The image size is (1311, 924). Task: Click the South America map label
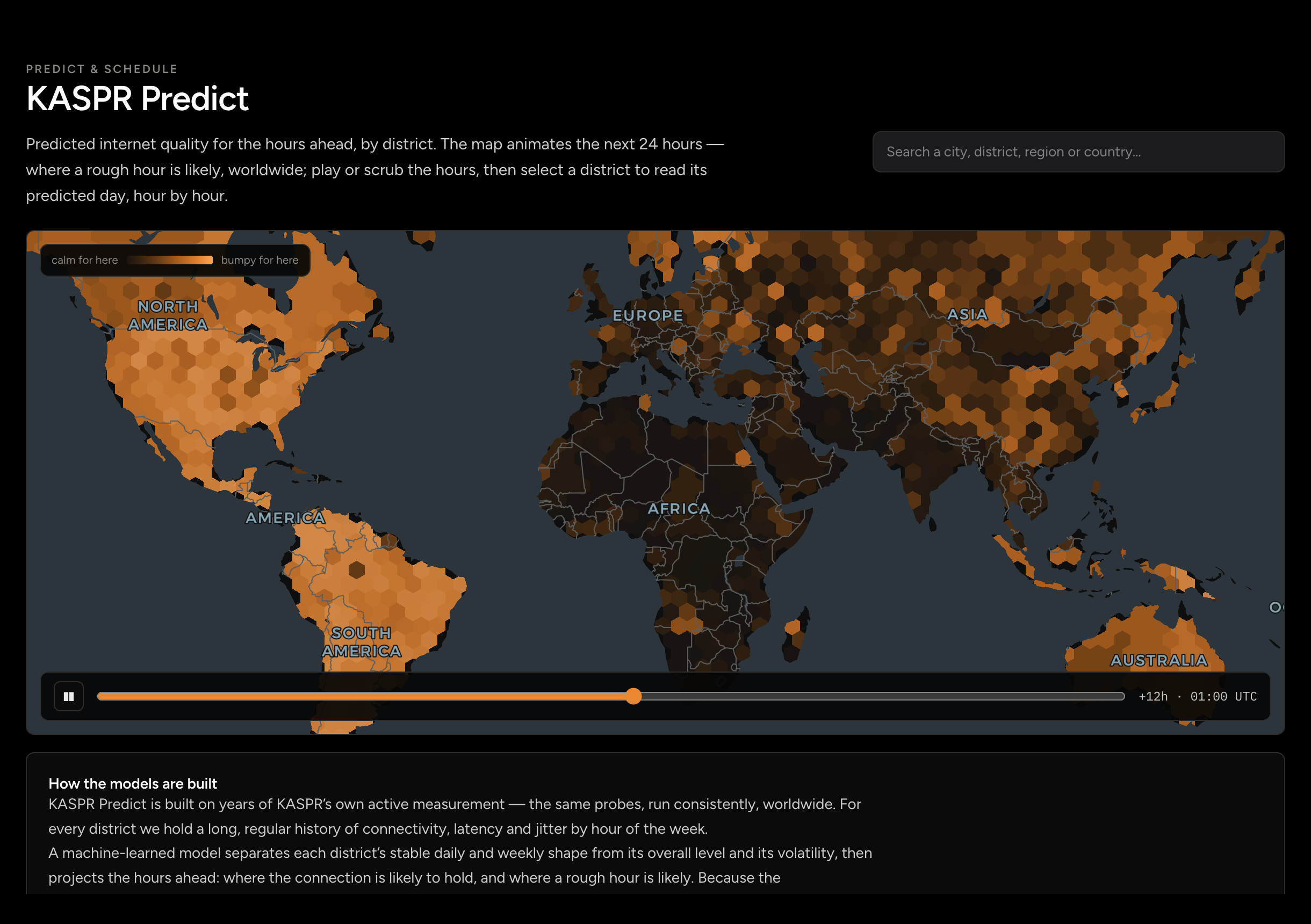(362, 642)
